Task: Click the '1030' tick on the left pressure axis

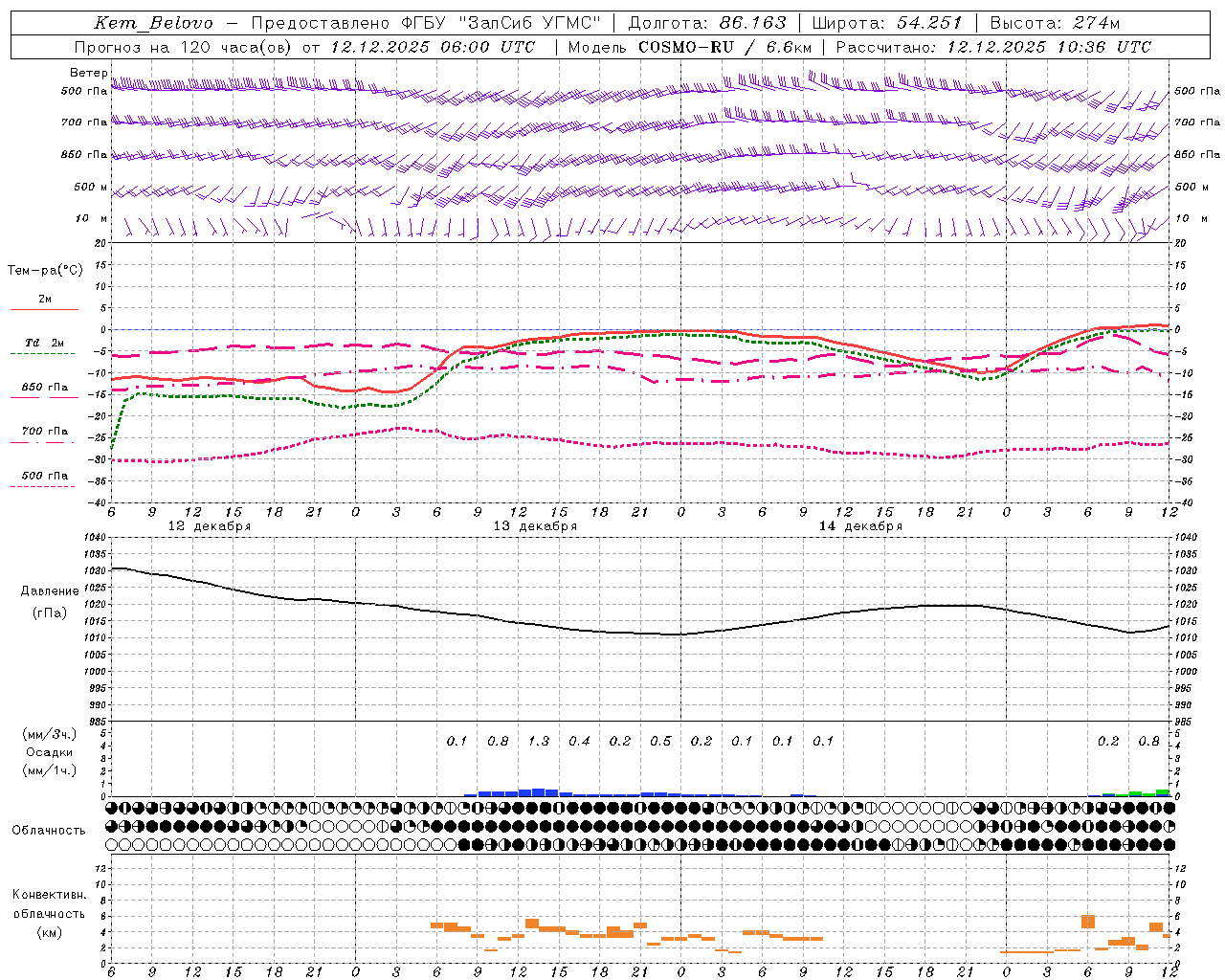Action: [x=96, y=570]
